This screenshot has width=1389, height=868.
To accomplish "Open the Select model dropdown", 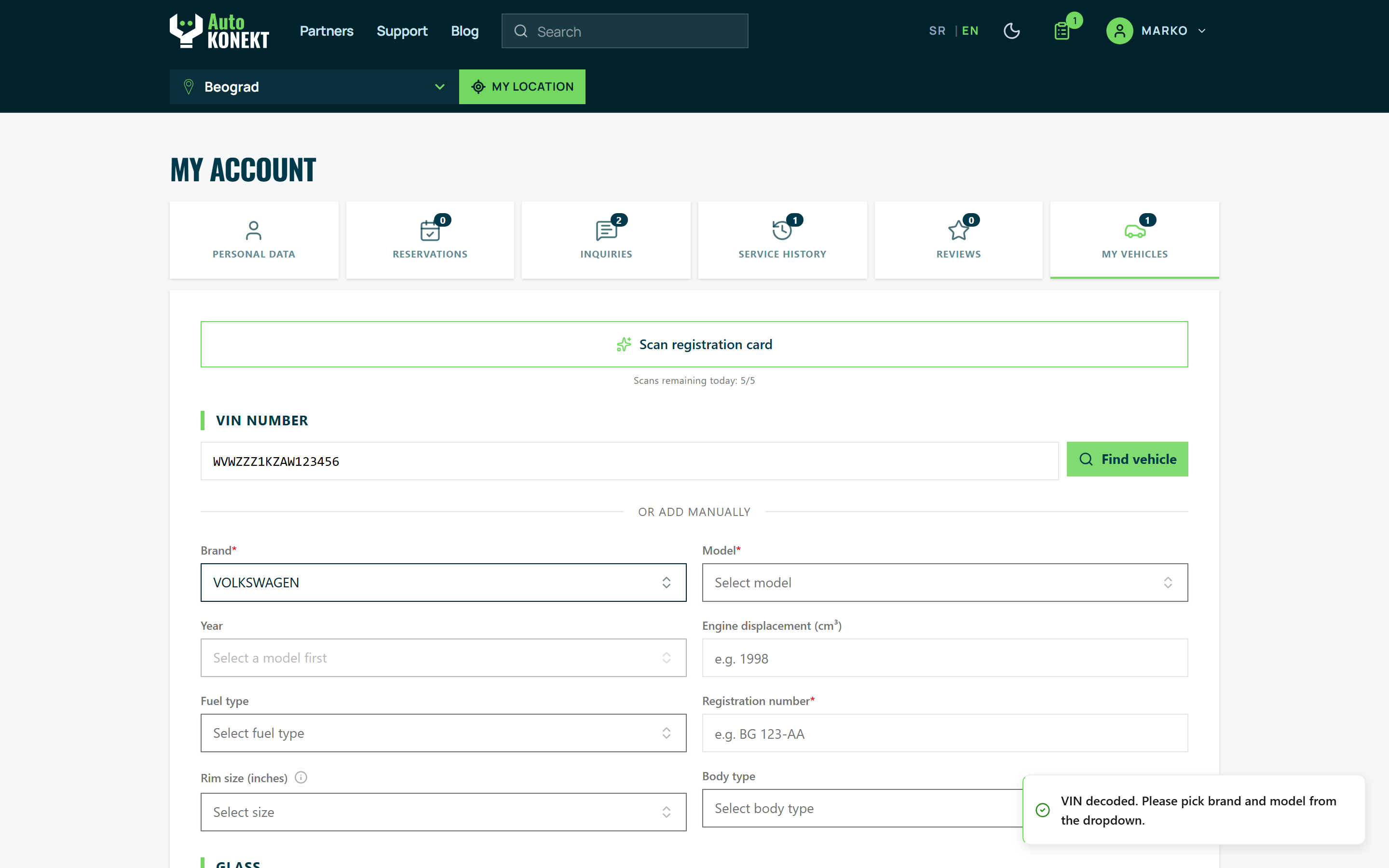I will coord(945,583).
